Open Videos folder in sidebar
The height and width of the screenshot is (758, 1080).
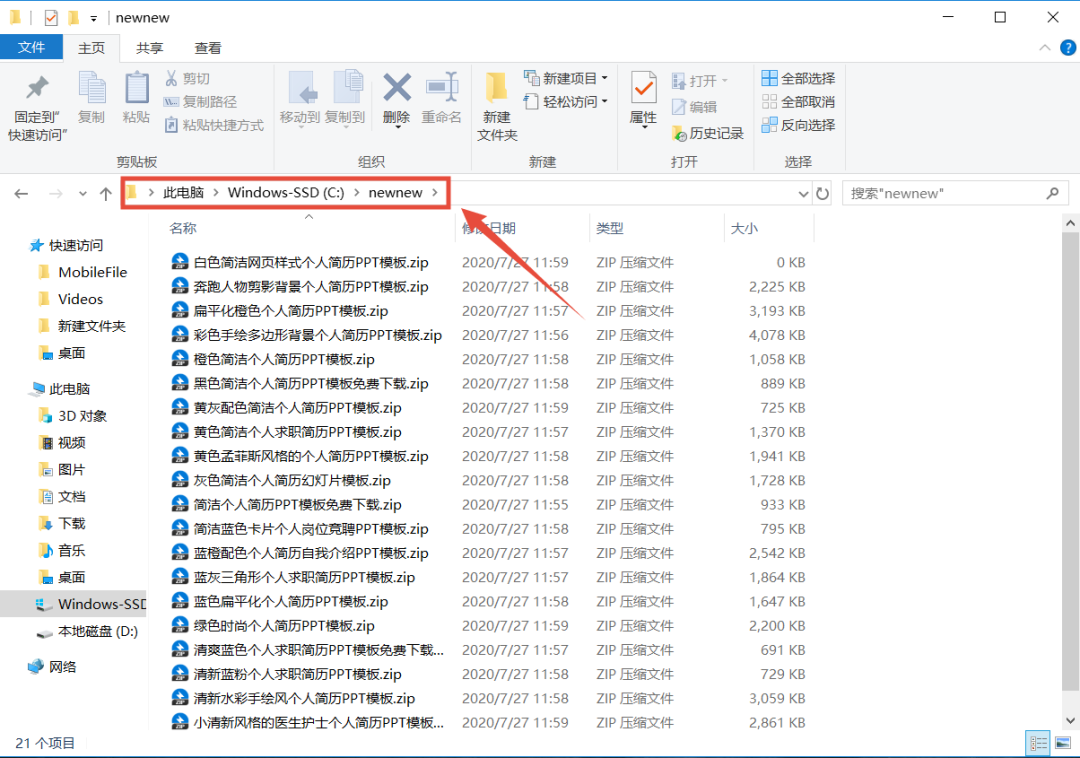tap(71, 299)
